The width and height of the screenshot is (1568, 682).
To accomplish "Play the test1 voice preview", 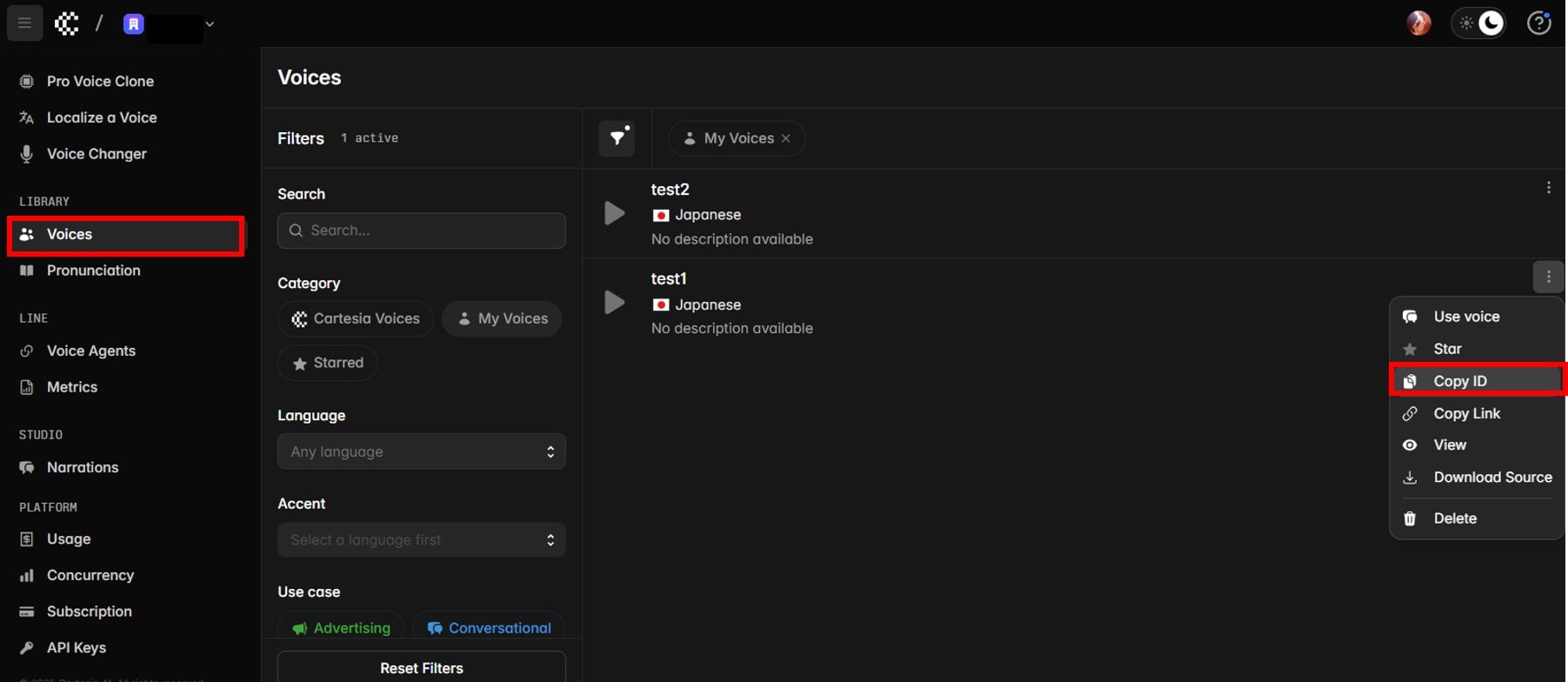I will [x=614, y=303].
